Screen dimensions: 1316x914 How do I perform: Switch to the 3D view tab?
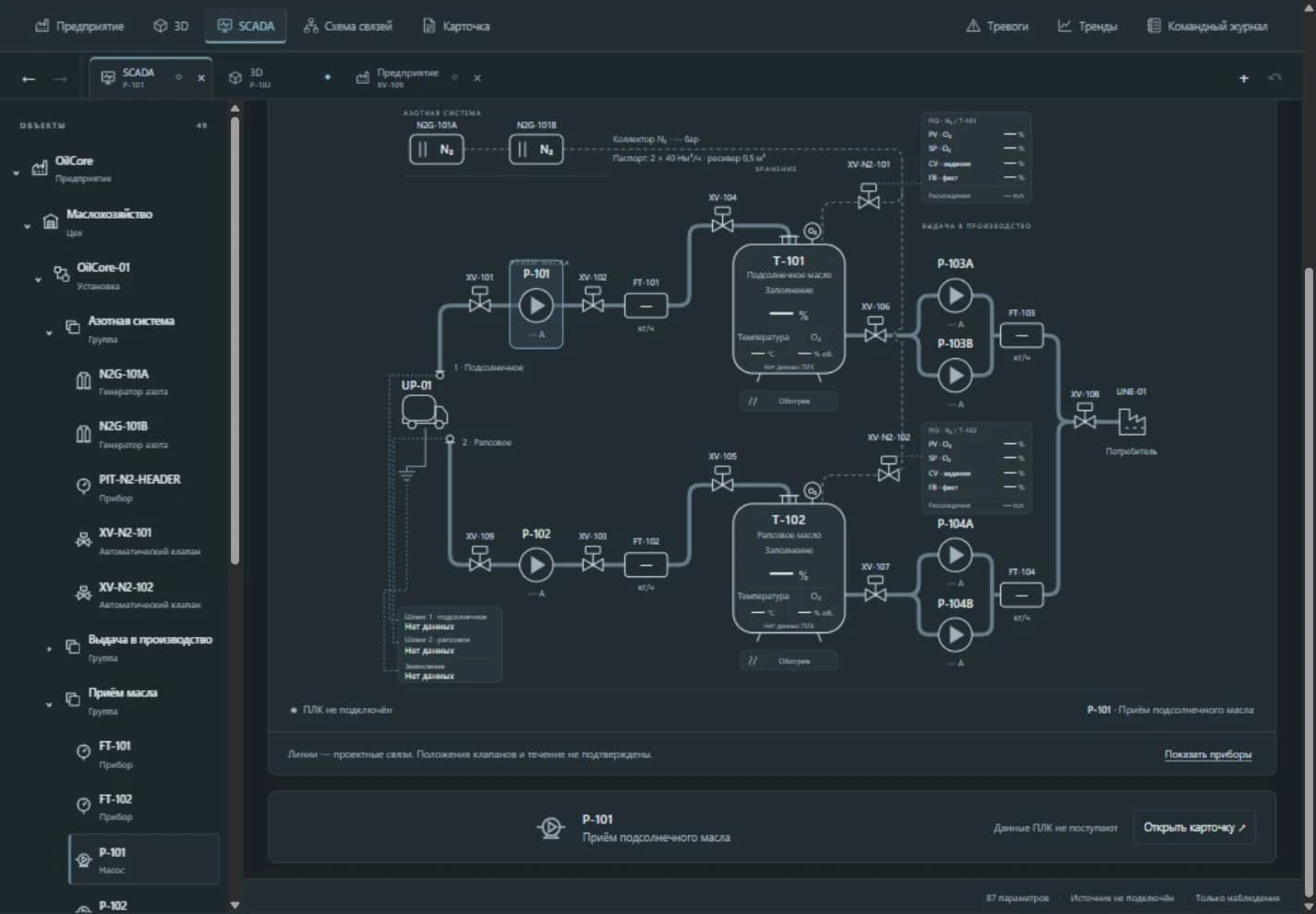171,26
